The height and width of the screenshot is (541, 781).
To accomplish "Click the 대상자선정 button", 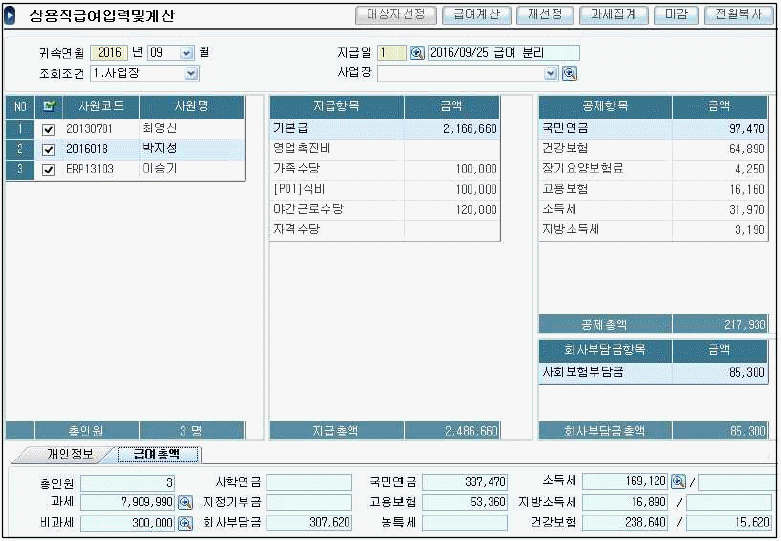I will [396, 15].
